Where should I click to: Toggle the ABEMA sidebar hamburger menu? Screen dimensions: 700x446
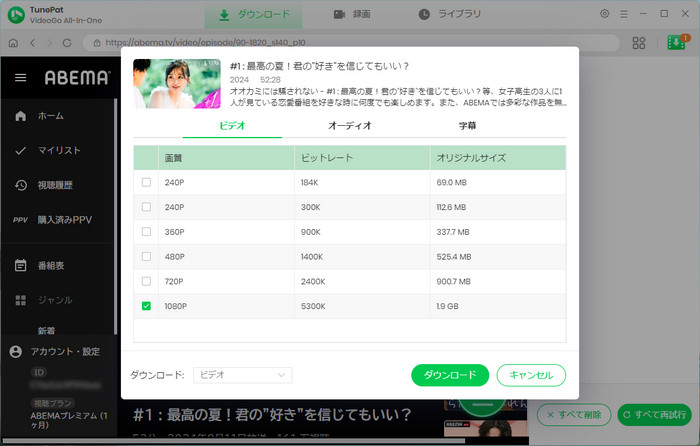pos(21,78)
